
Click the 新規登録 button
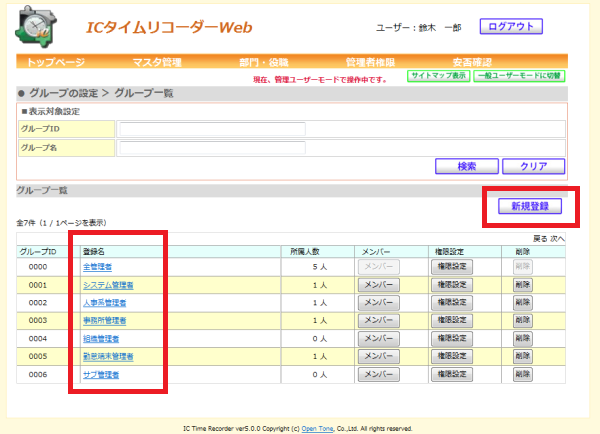[x=530, y=206]
